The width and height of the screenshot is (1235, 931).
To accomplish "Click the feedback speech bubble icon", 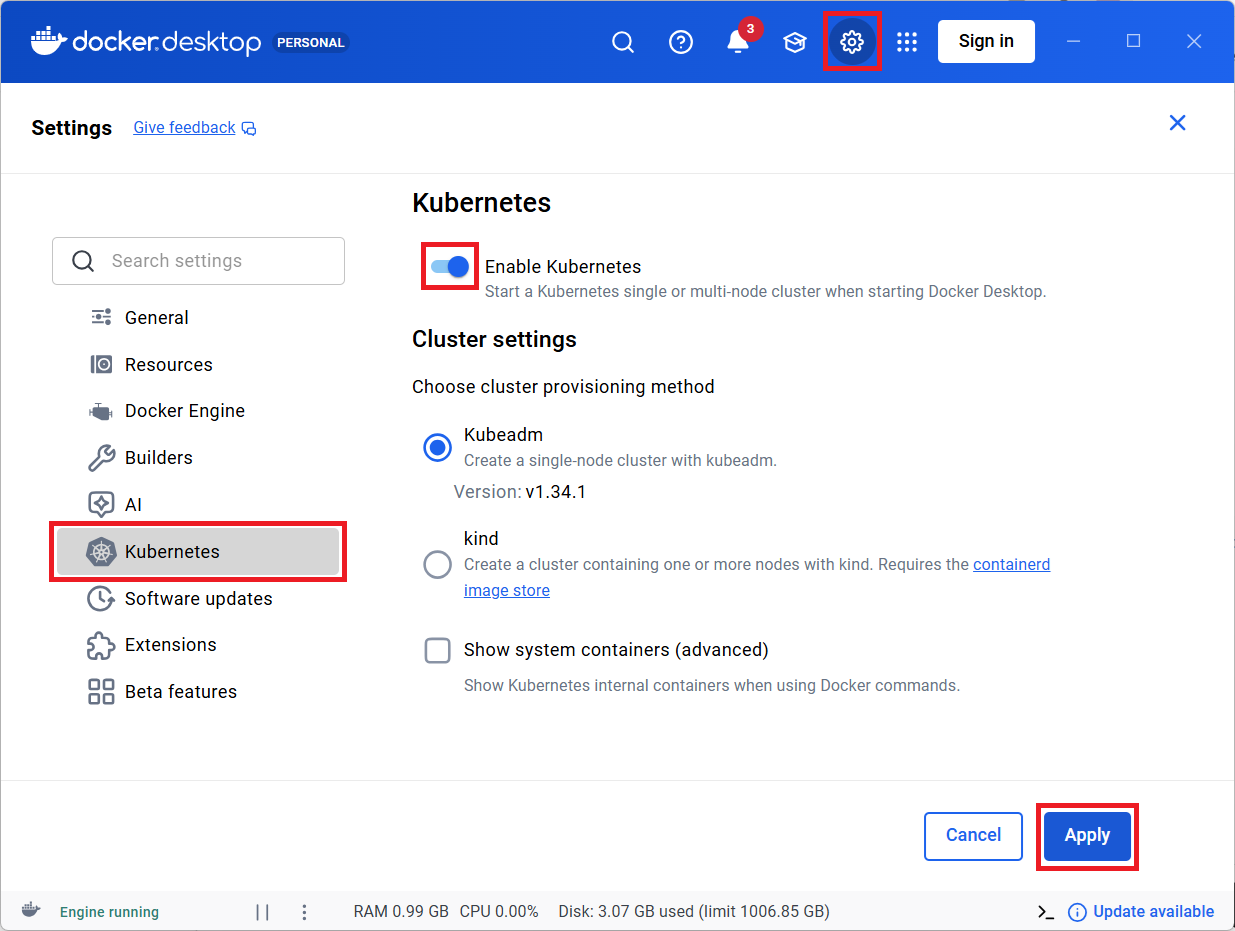I will click(249, 128).
